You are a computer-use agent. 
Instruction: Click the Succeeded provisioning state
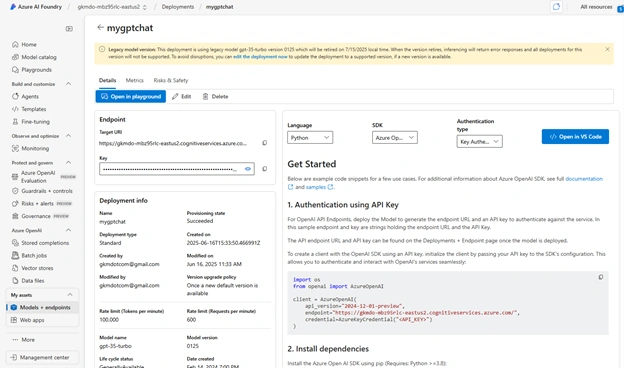[200, 221]
